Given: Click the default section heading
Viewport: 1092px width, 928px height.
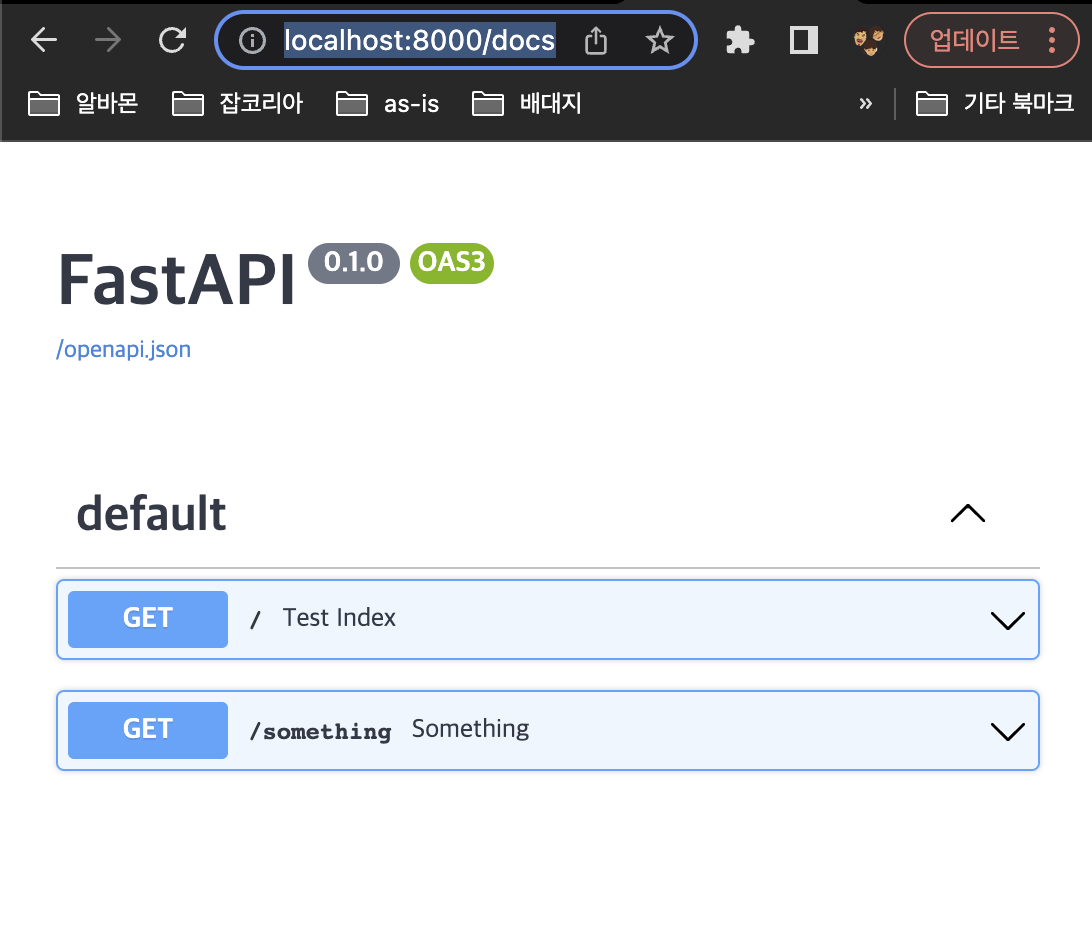Looking at the screenshot, I should [x=151, y=514].
